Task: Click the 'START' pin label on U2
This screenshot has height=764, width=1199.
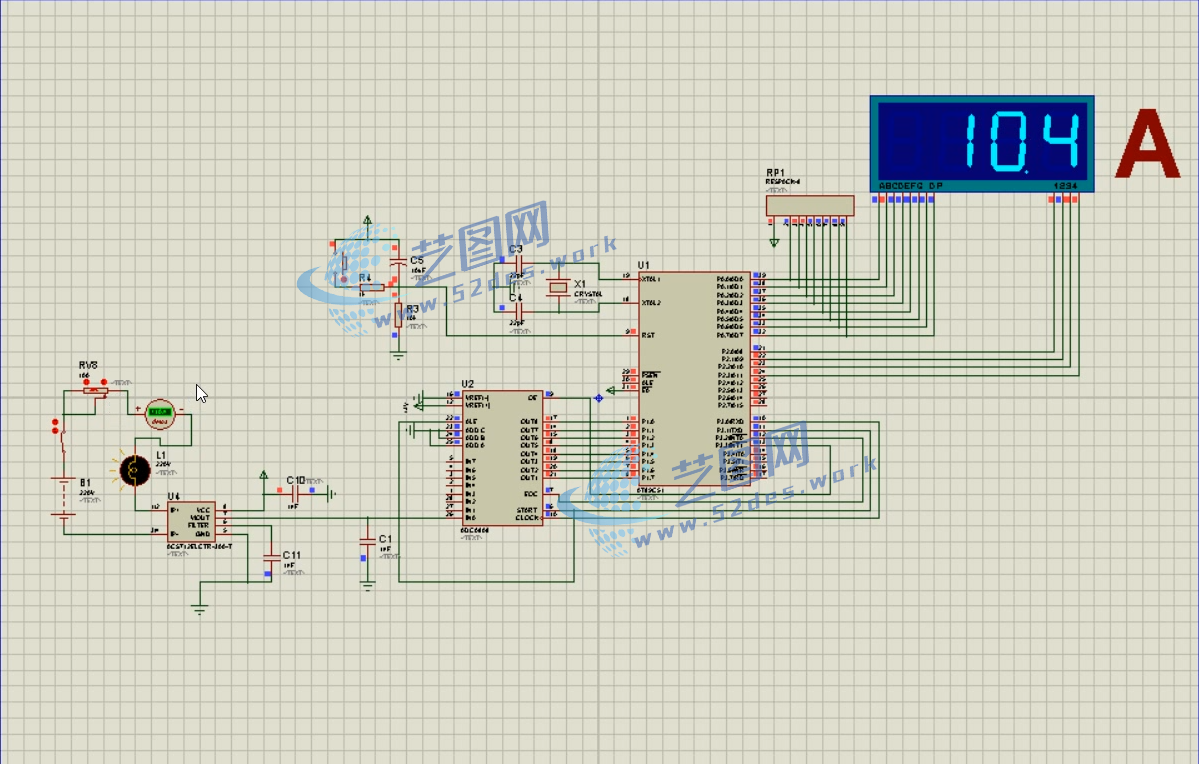Action: coord(527,510)
